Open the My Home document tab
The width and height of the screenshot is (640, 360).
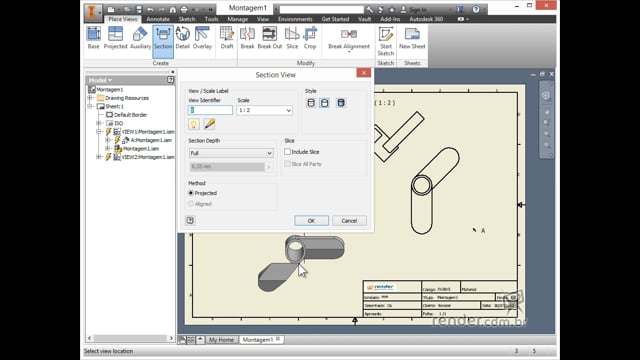coord(221,340)
